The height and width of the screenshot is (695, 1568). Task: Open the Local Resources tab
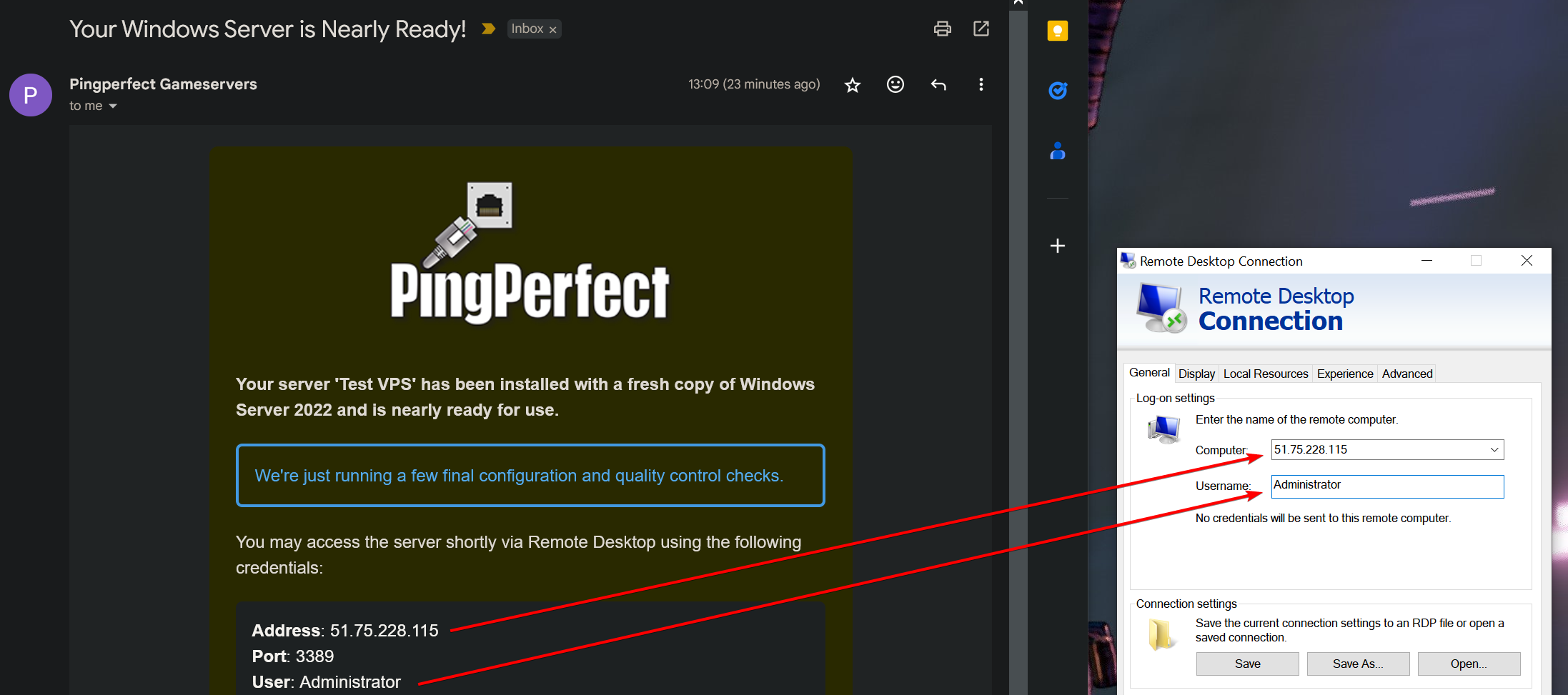pyautogui.click(x=1265, y=374)
